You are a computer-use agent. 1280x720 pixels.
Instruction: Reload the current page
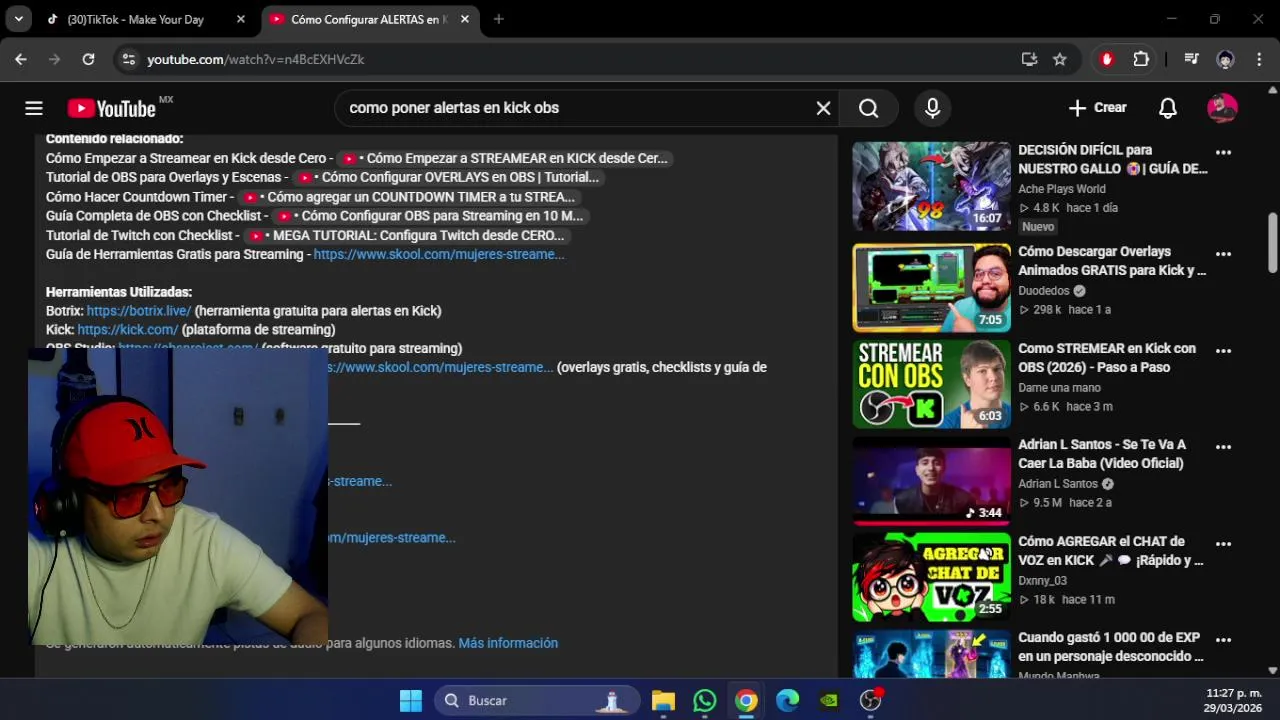coord(88,59)
